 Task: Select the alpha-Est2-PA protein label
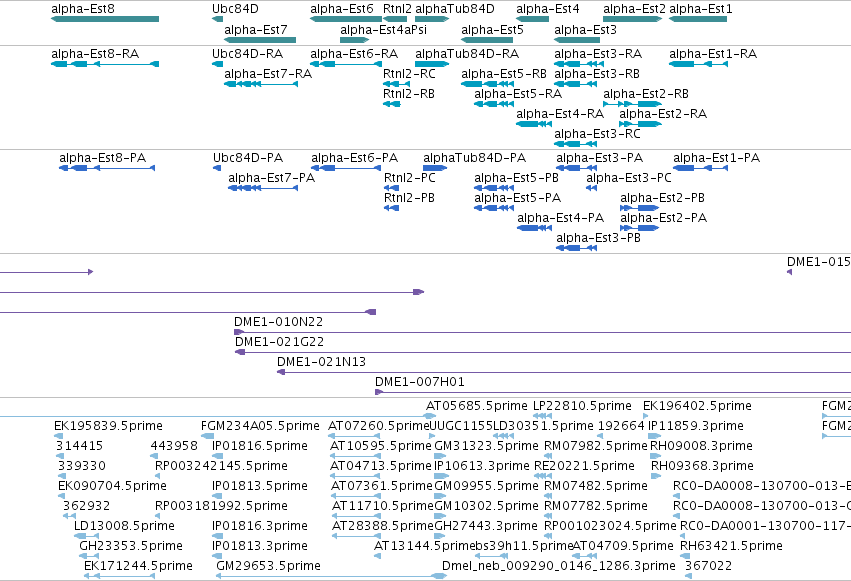664,218
